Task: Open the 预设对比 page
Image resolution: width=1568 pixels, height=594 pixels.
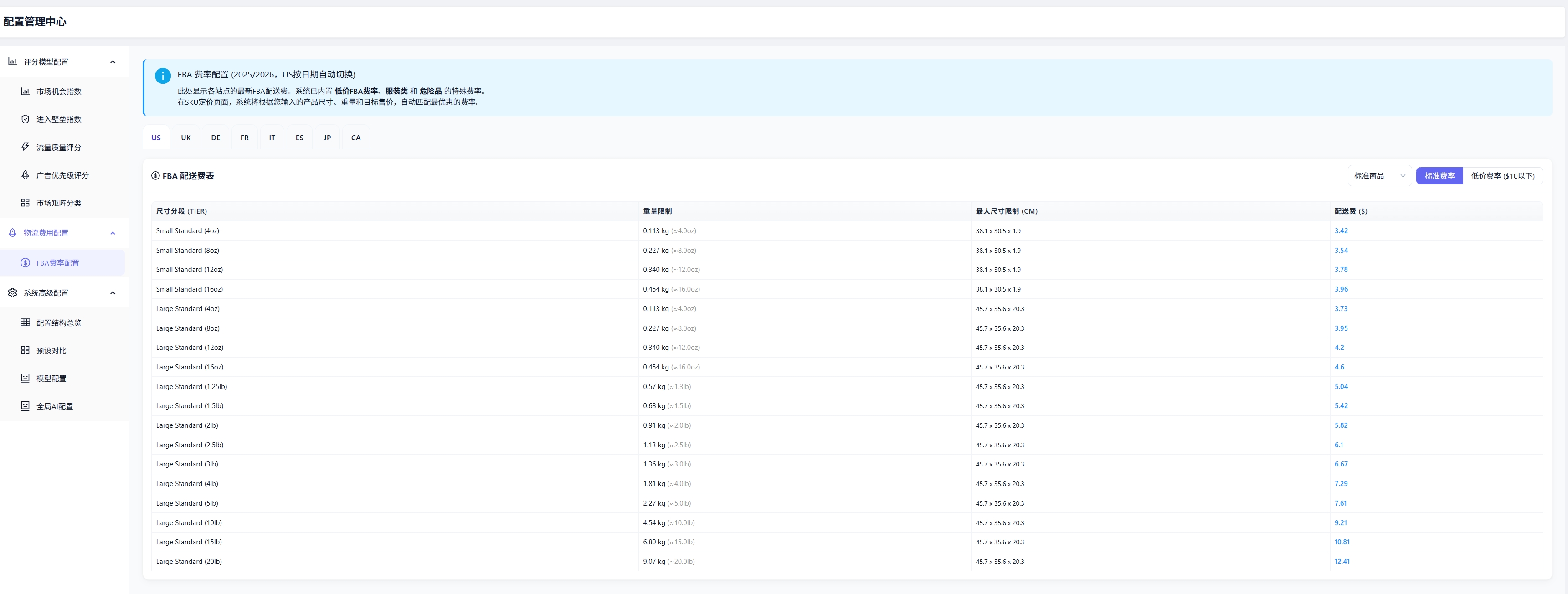Action: pyautogui.click(x=51, y=351)
